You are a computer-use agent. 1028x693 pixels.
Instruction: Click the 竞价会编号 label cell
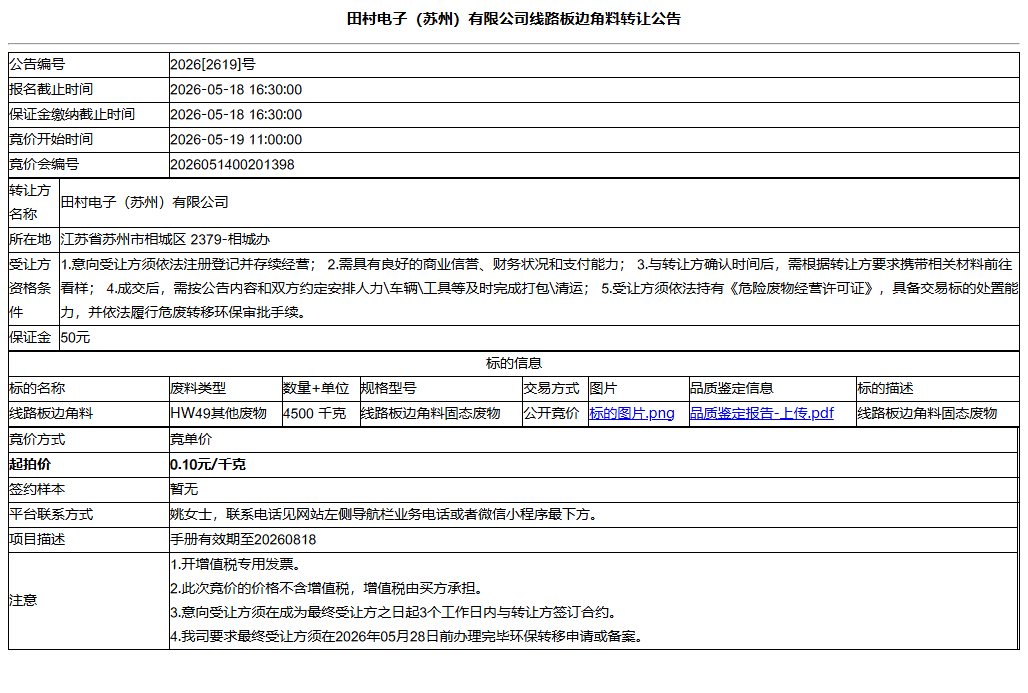tap(89, 165)
